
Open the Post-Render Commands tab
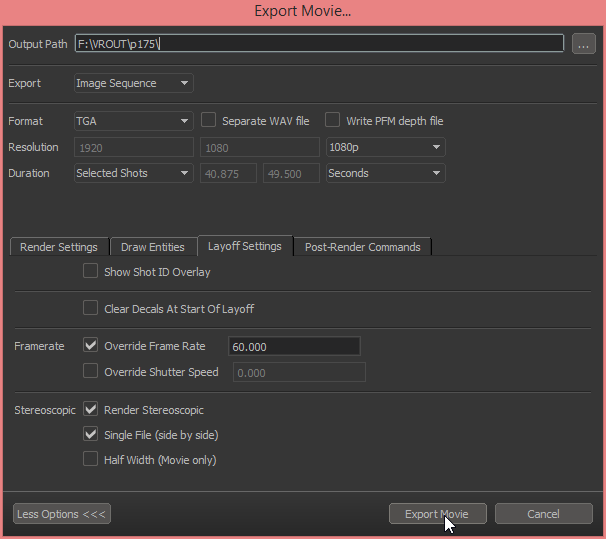click(362, 247)
